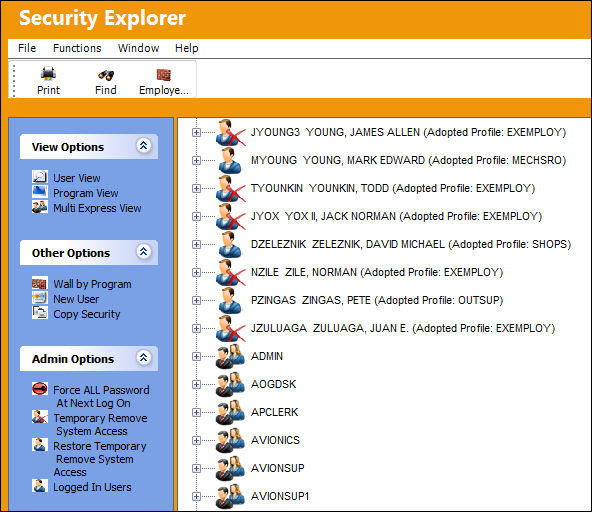Expand the AOGDSK group node

click(196, 384)
